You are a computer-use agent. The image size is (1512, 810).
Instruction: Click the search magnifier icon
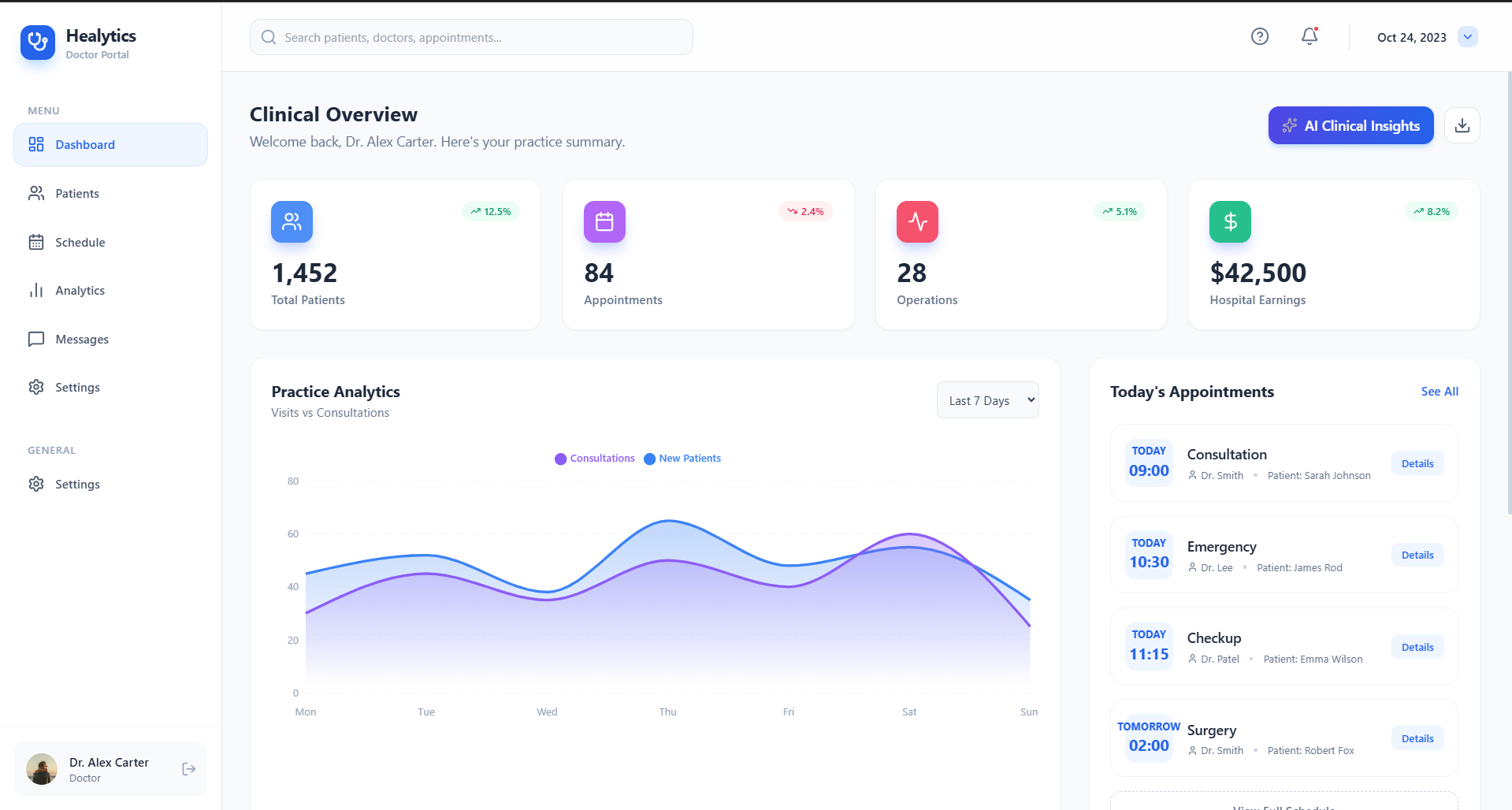[269, 37]
